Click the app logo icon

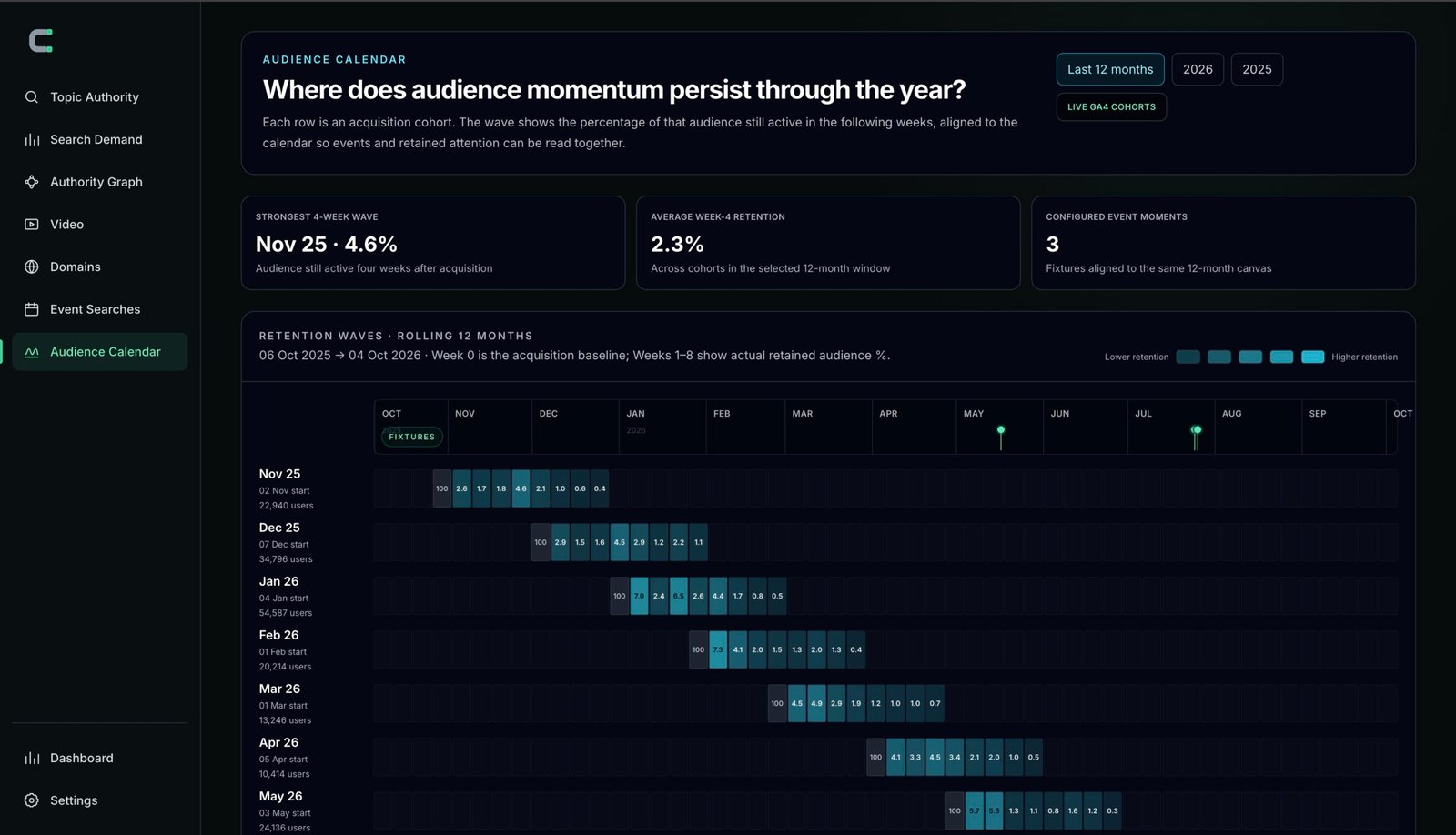40,41
